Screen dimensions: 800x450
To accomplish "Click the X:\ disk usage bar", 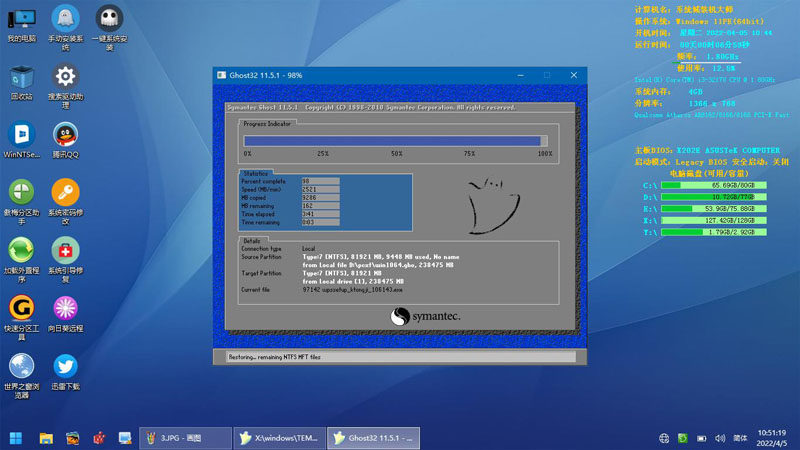I will coord(713,220).
